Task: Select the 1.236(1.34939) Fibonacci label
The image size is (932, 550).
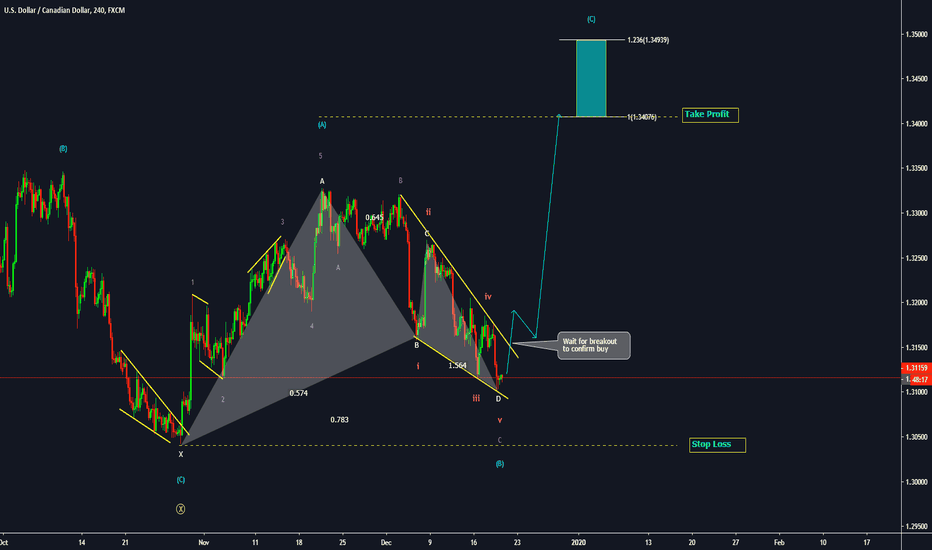Action: (647, 40)
